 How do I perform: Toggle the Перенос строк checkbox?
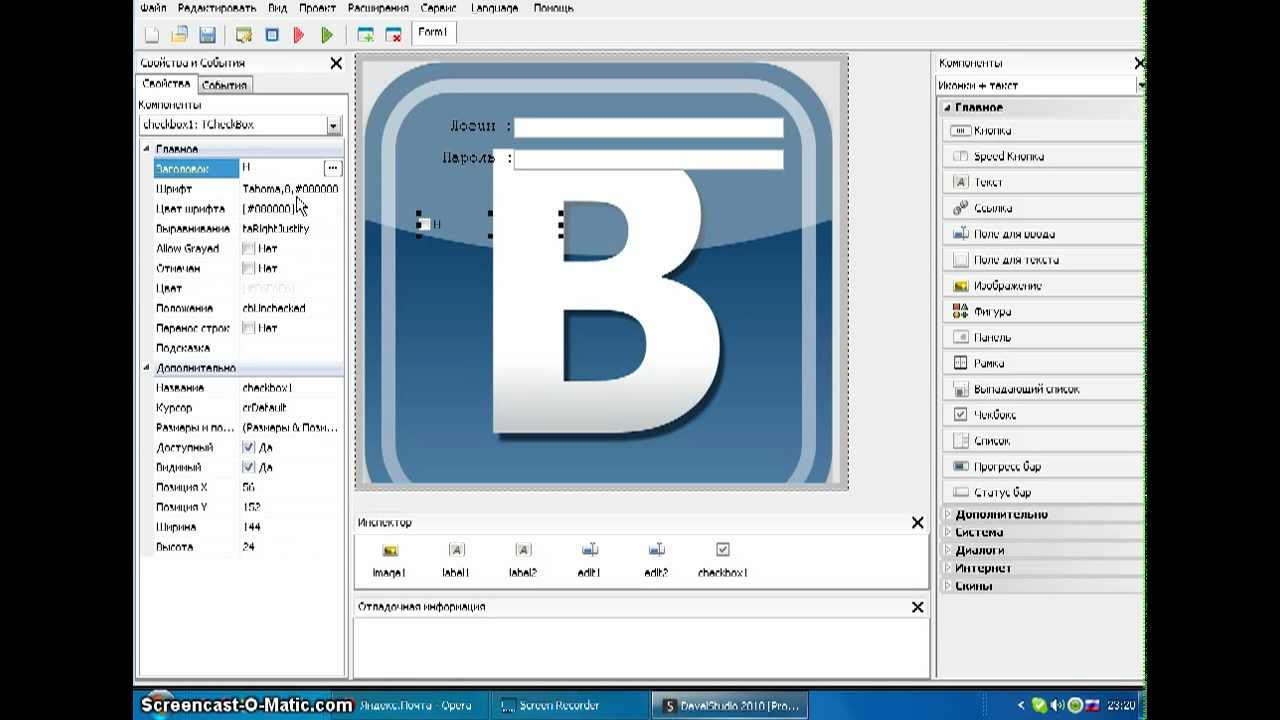[x=248, y=328]
